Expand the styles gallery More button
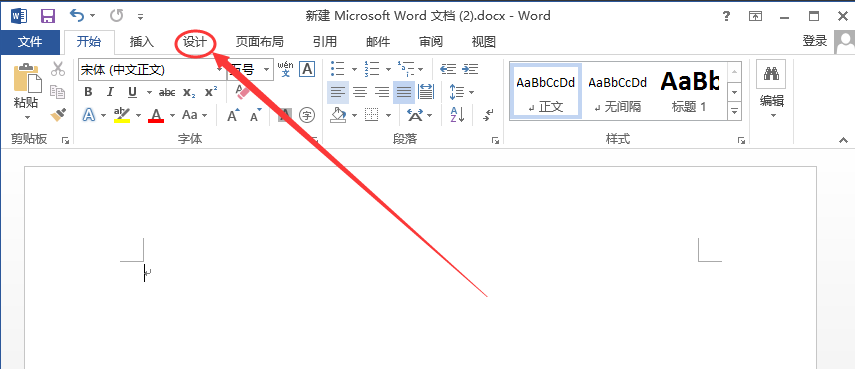The width and height of the screenshot is (855, 369). [734, 111]
